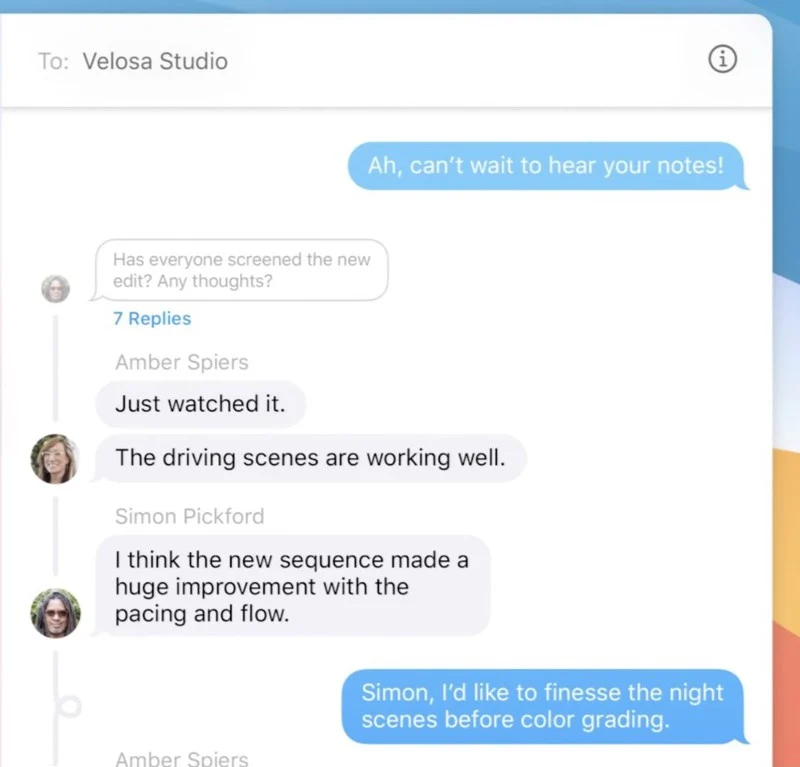Select the 'Just watched it.' message bubble

pyautogui.click(x=201, y=404)
